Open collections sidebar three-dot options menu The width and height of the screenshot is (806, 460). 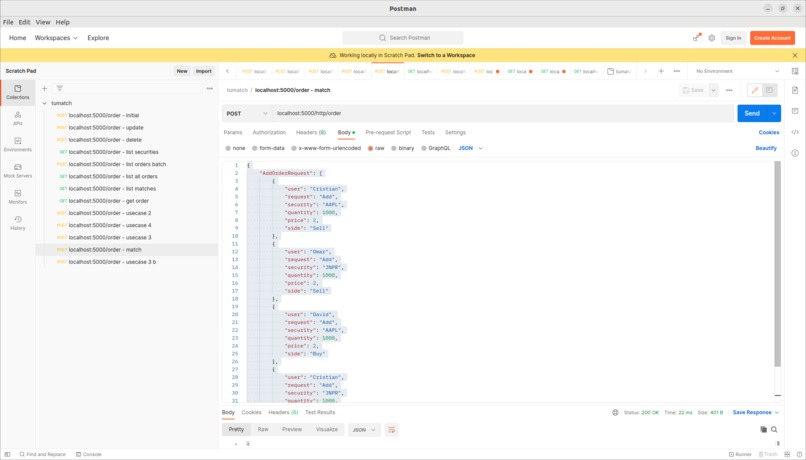(210, 88)
